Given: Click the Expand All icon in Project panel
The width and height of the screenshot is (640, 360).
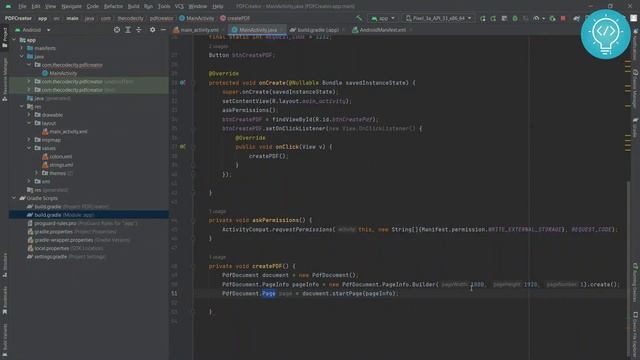Looking at the screenshot, I should (128, 30).
